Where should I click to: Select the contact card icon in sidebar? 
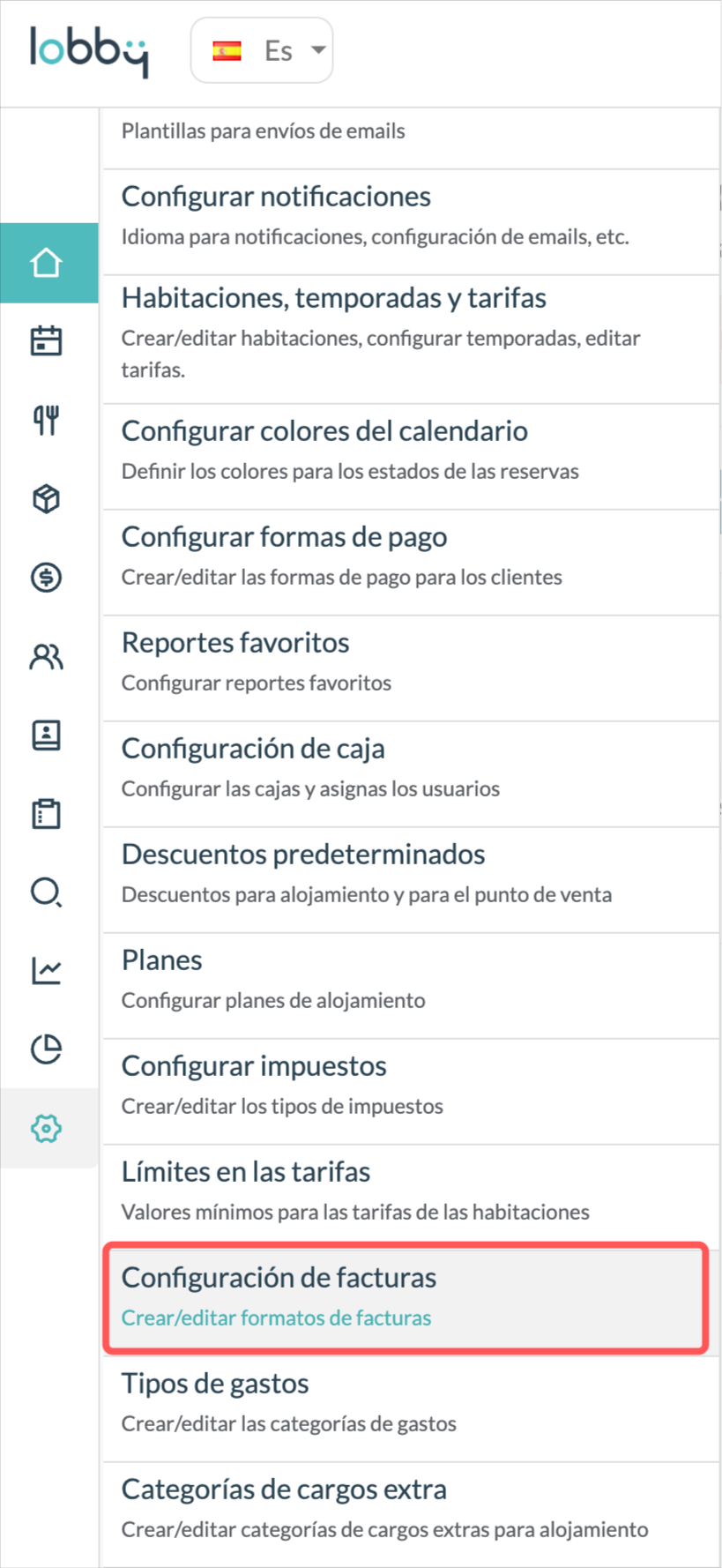[47, 735]
